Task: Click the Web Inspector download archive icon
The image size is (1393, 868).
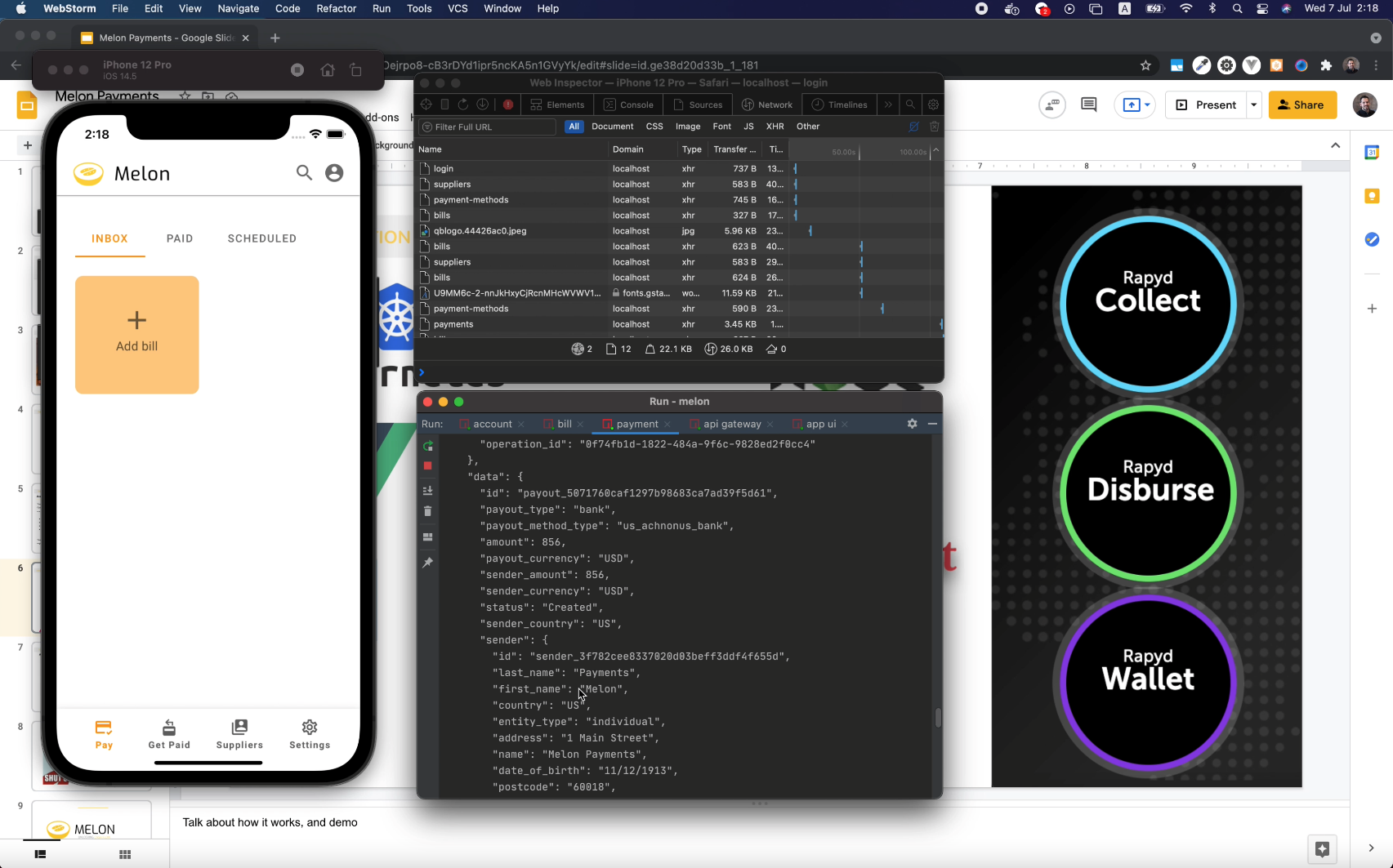Action: tap(483, 105)
